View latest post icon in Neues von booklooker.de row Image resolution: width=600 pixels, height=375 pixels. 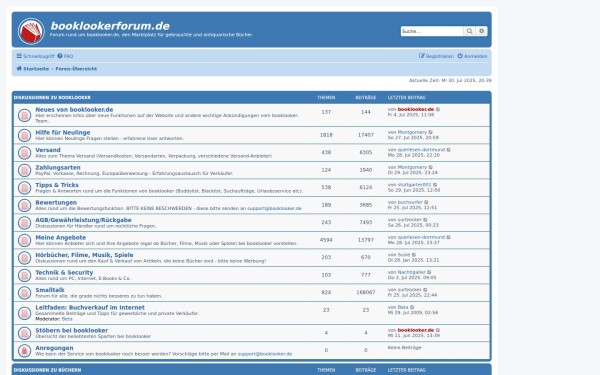[438, 109]
